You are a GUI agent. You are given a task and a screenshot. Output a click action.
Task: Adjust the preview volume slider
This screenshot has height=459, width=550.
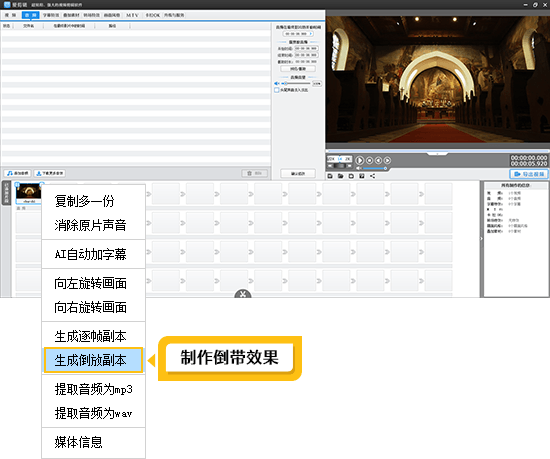(x=375, y=168)
